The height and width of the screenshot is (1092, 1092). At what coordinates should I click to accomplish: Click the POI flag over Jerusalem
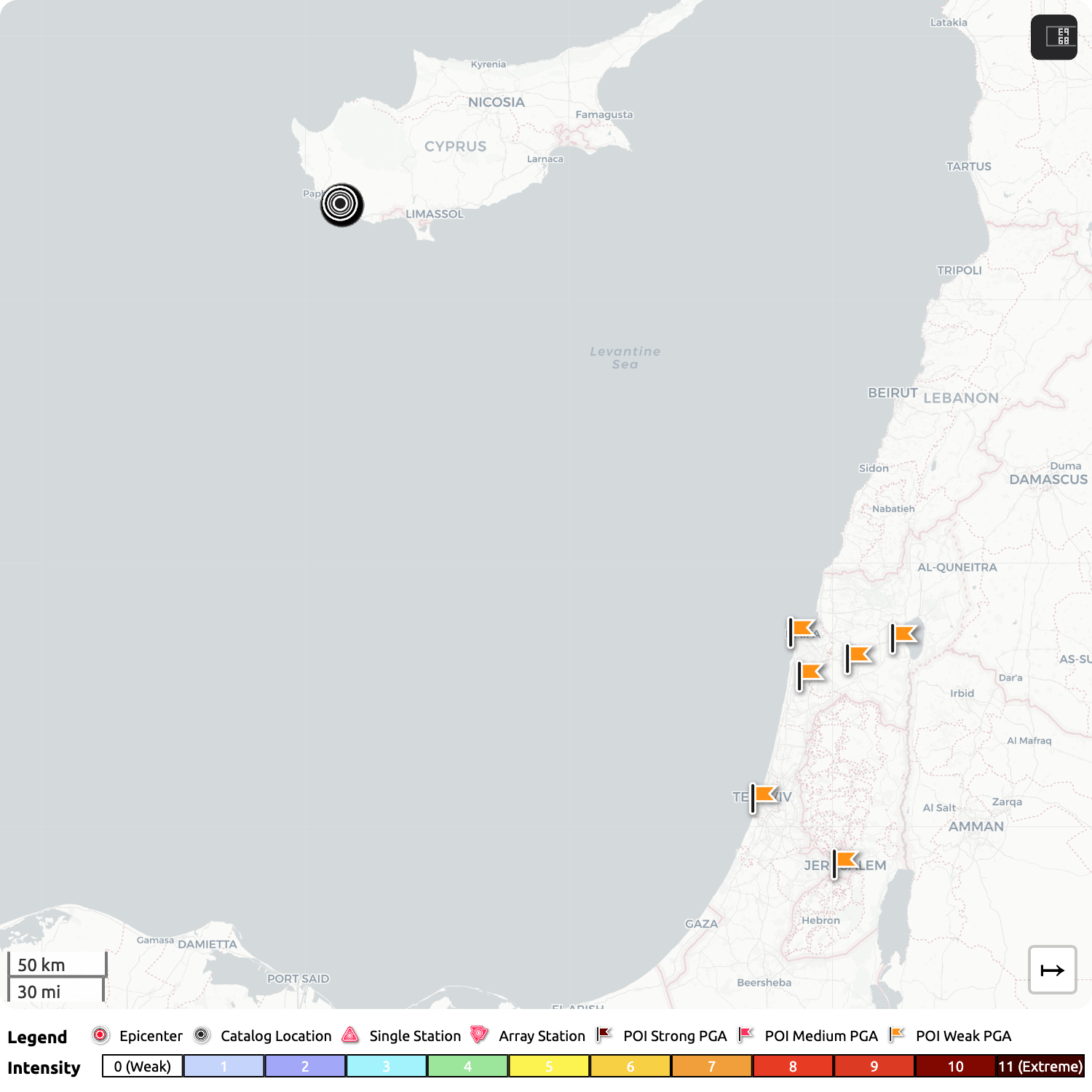coord(845,862)
